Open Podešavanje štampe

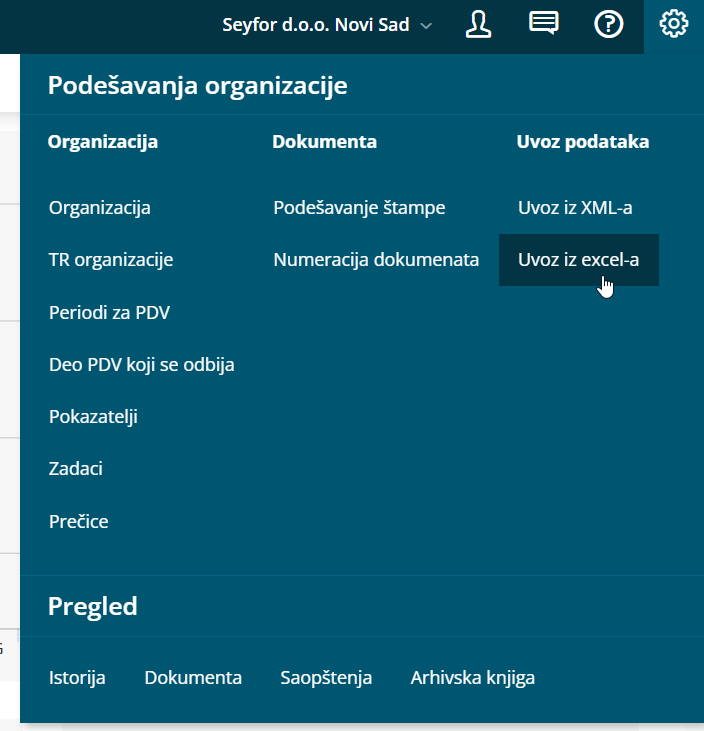click(x=359, y=207)
